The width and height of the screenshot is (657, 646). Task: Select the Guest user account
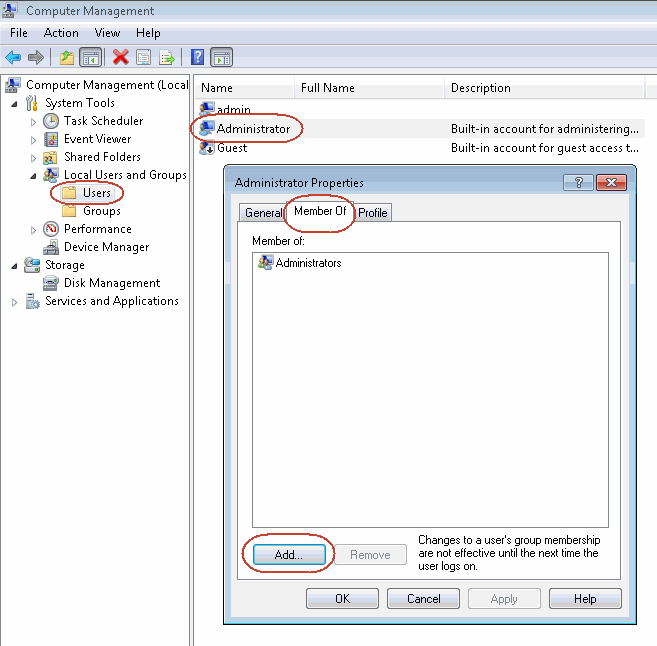232,148
